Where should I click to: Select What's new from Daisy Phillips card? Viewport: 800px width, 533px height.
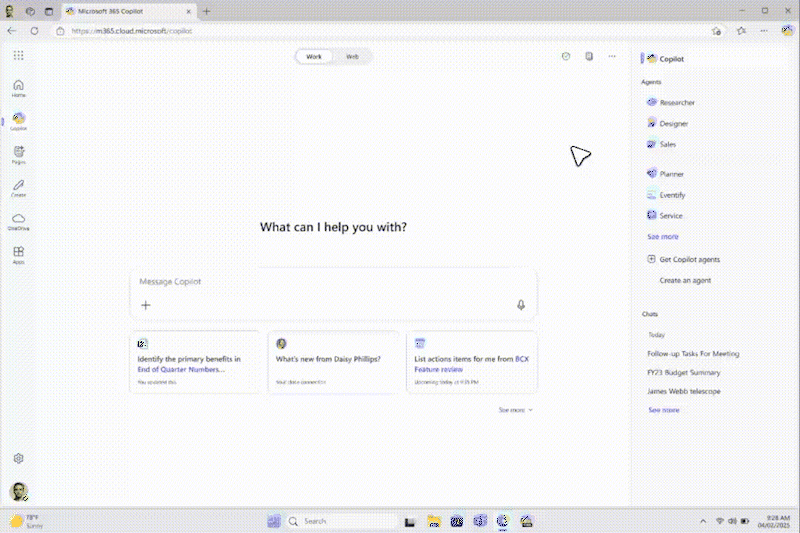click(333, 362)
